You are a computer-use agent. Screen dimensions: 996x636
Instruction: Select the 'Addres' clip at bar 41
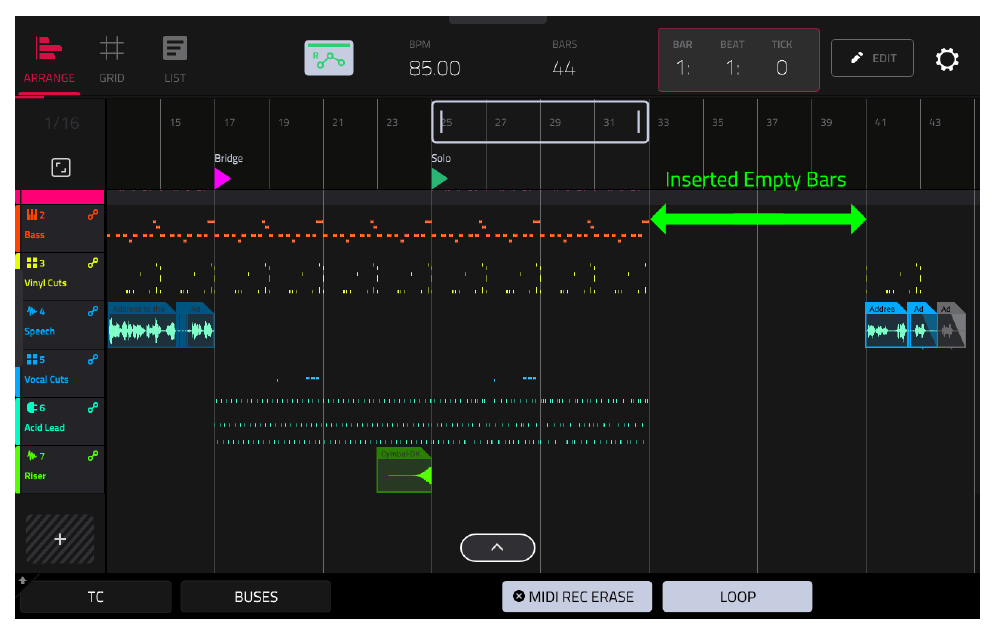tap(887, 325)
